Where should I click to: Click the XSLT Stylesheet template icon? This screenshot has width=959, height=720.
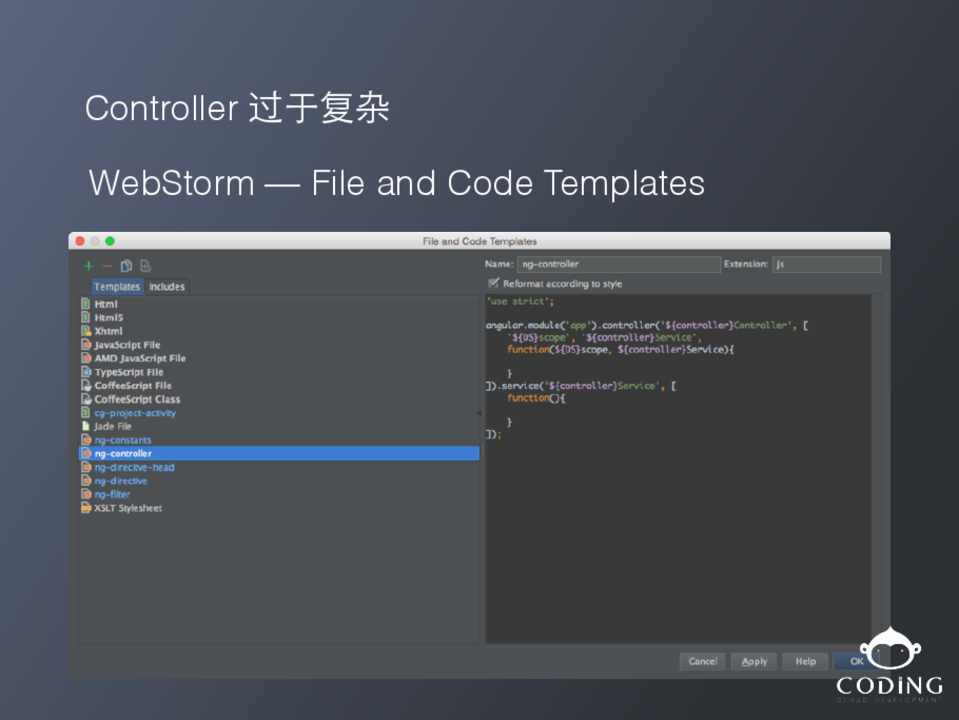(86, 508)
